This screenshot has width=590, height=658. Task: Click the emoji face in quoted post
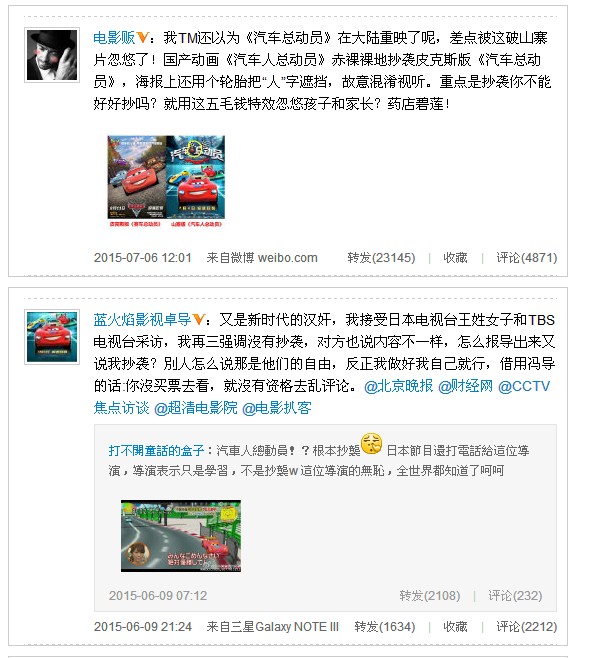coord(371,444)
